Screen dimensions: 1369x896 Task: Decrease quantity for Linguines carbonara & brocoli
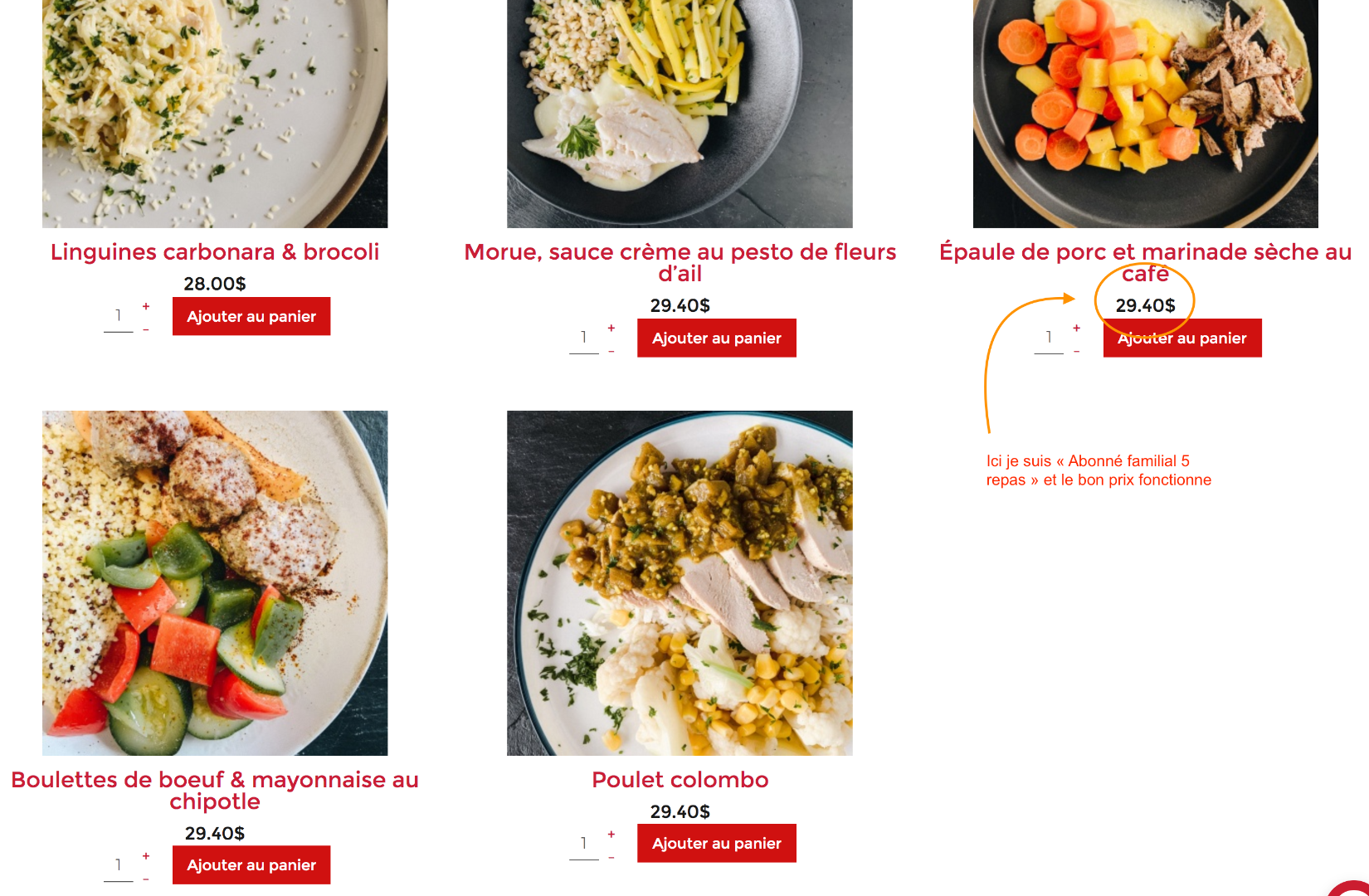pos(146,330)
